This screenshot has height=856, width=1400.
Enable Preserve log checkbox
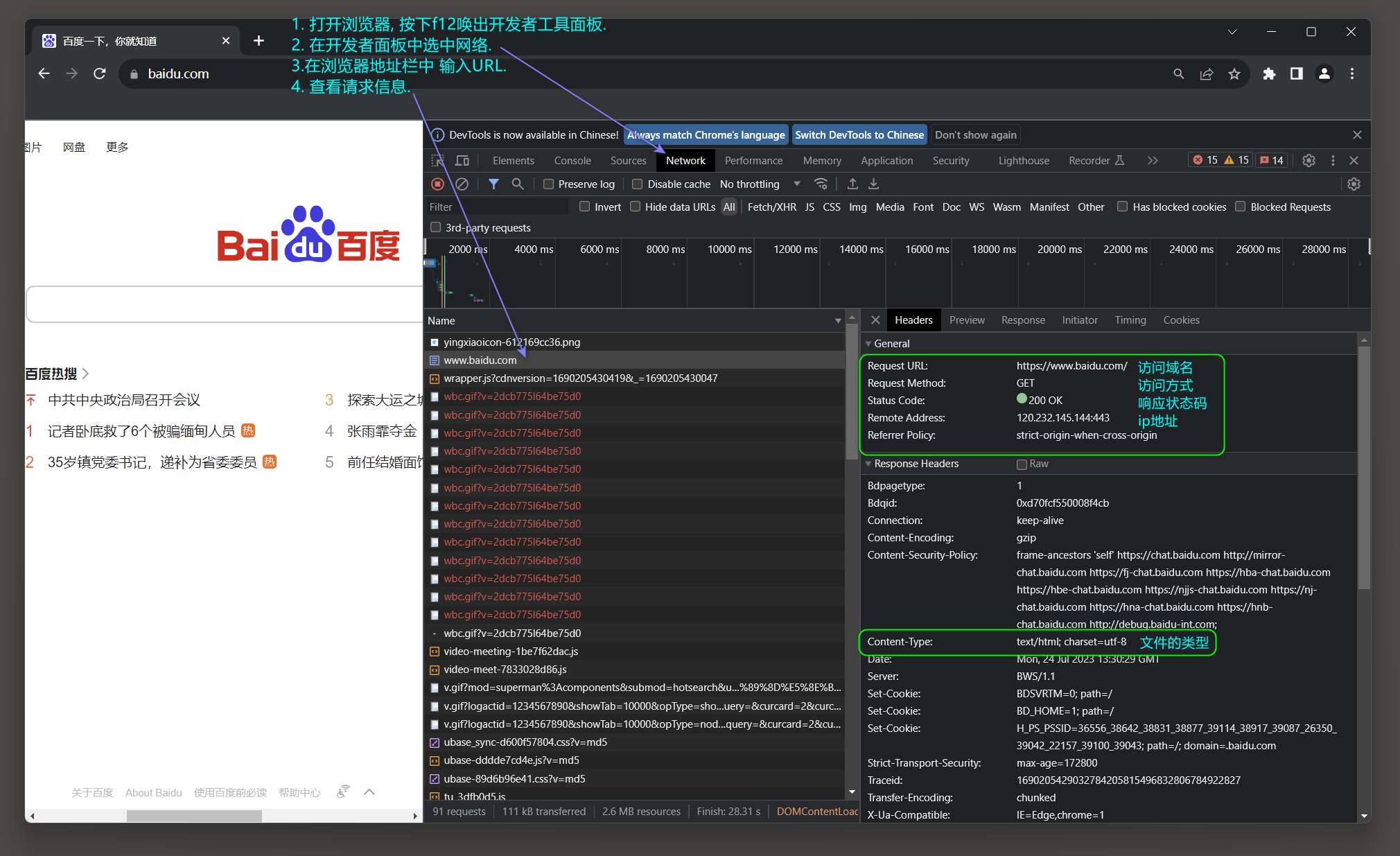548,184
